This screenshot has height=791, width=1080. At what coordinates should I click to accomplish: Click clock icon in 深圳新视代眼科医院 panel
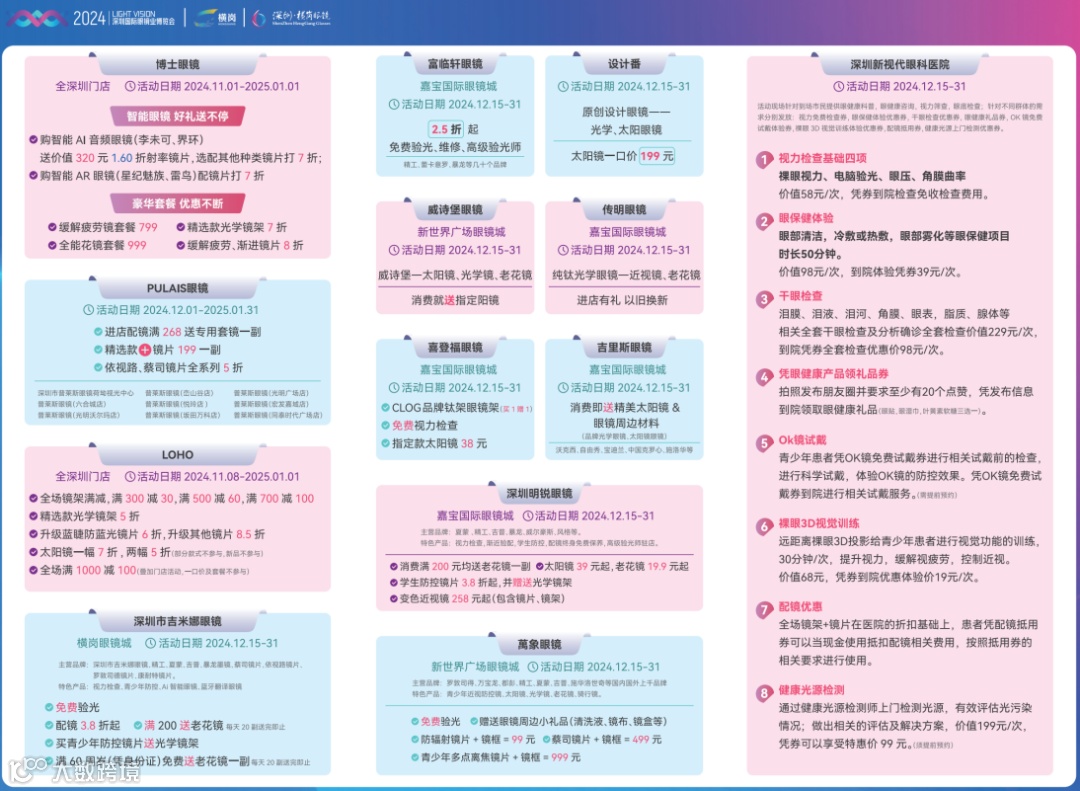tap(838, 86)
